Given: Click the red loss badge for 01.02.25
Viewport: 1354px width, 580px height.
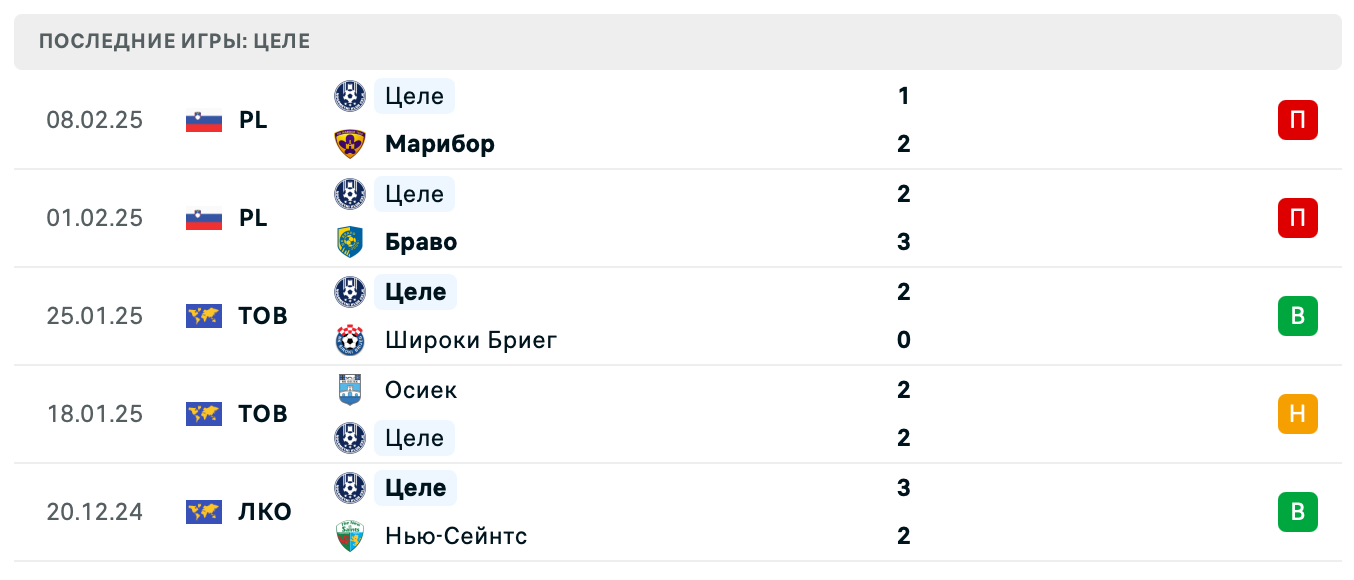Looking at the screenshot, I should click(1297, 218).
